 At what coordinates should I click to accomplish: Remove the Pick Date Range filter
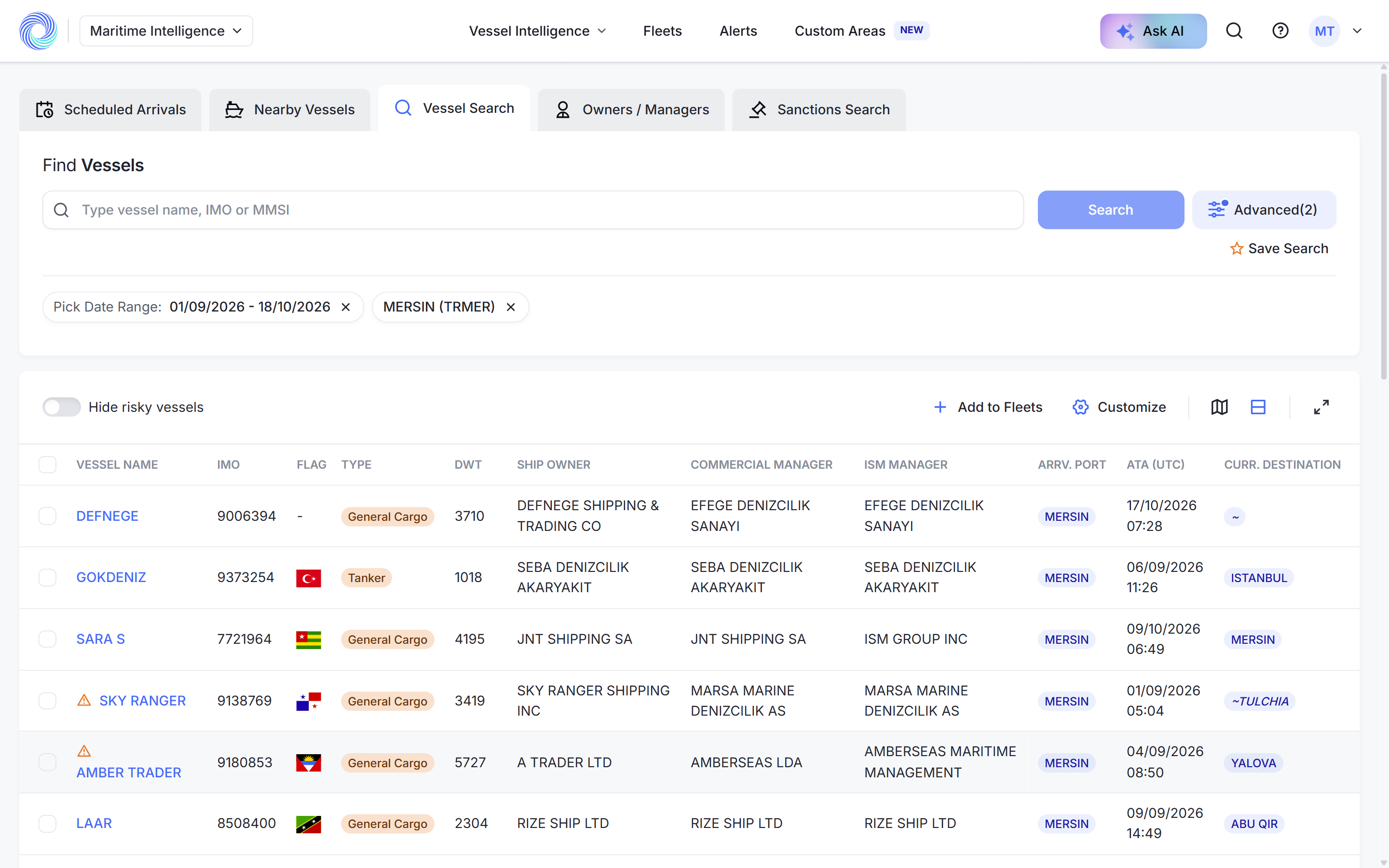click(345, 307)
